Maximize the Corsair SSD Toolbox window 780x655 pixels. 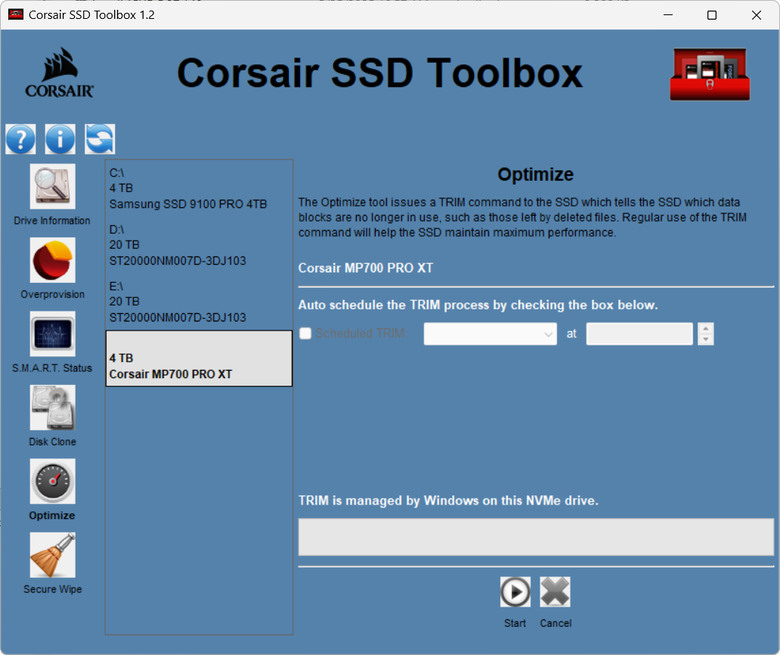pos(712,15)
